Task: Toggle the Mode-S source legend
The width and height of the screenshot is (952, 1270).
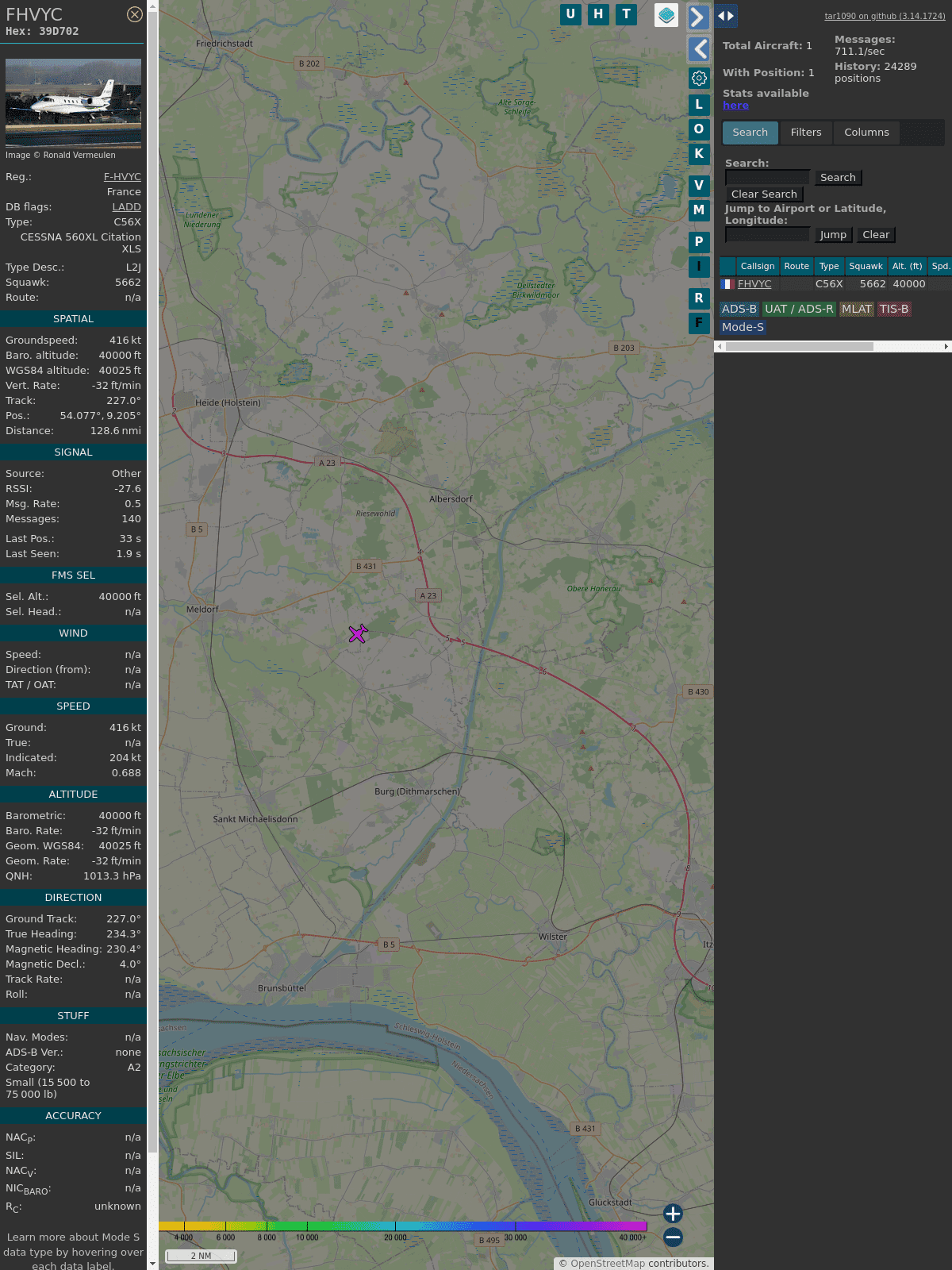Action: [743, 327]
